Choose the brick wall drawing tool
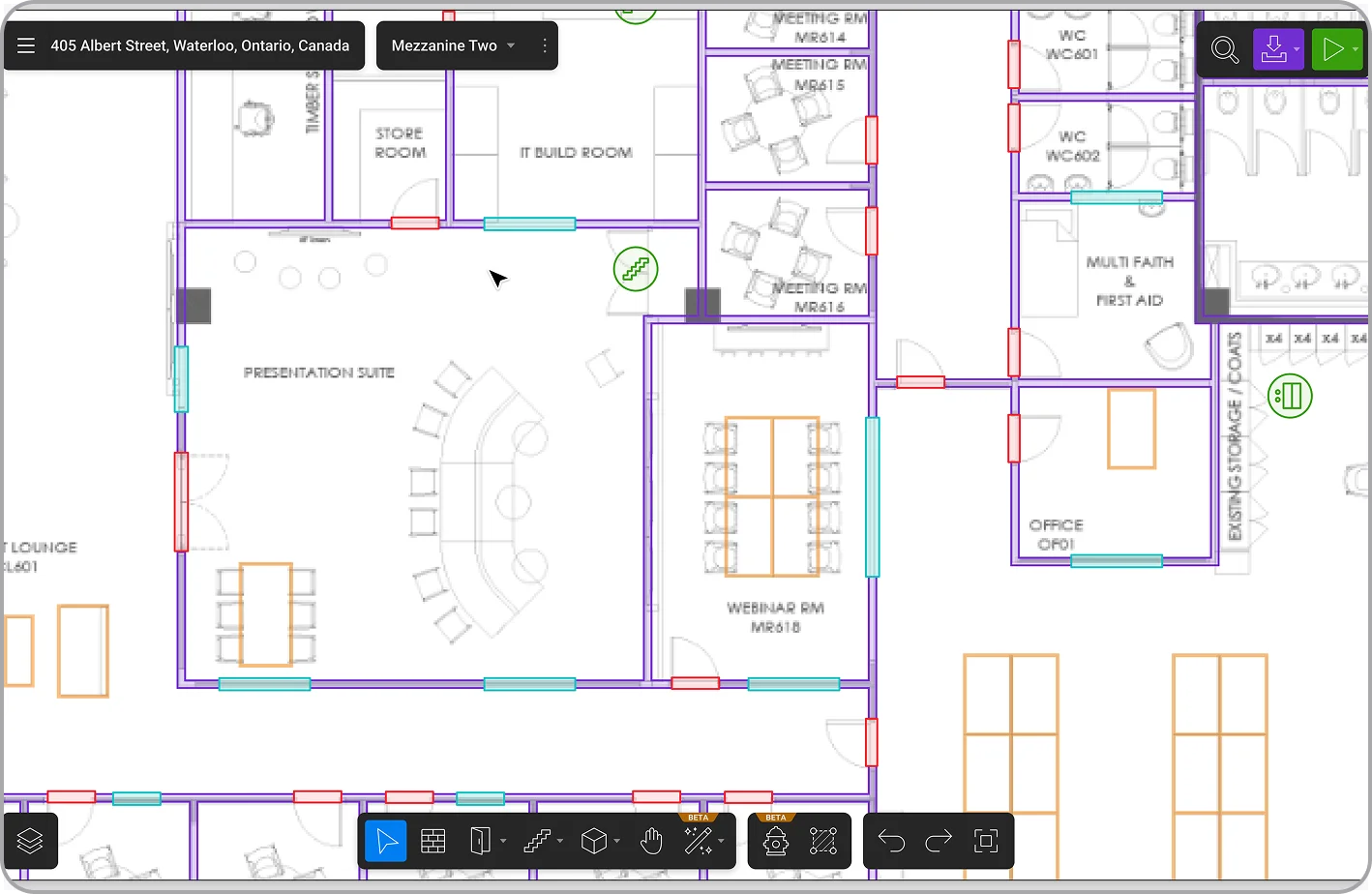Viewport: 1372px width, 894px height. coord(433,842)
